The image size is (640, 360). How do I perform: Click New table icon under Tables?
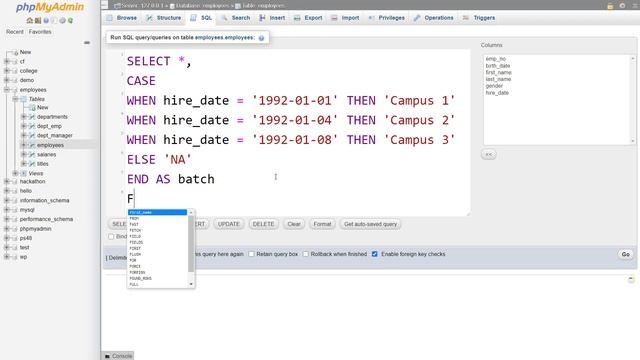pos(32,107)
